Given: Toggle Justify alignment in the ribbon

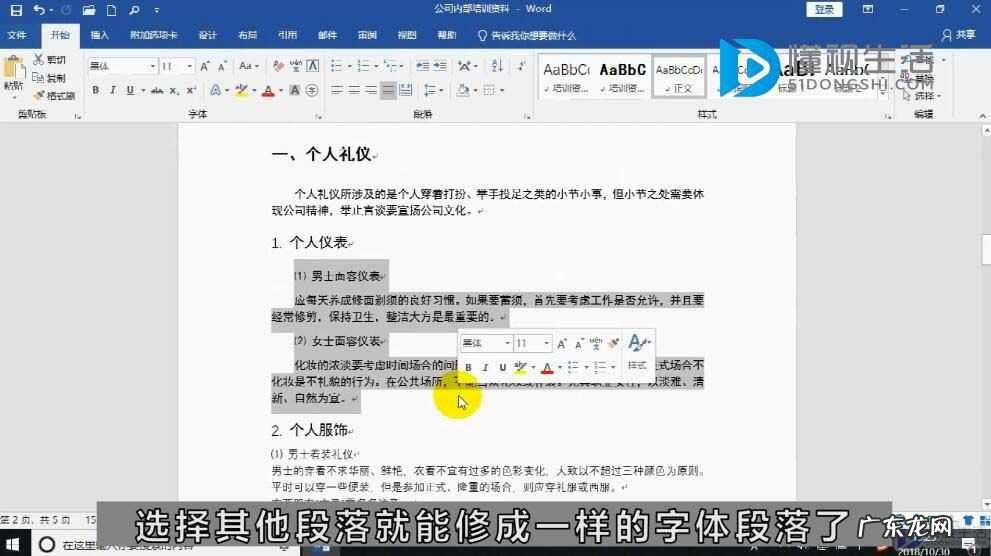Looking at the screenshot, I should click(388, 90).
